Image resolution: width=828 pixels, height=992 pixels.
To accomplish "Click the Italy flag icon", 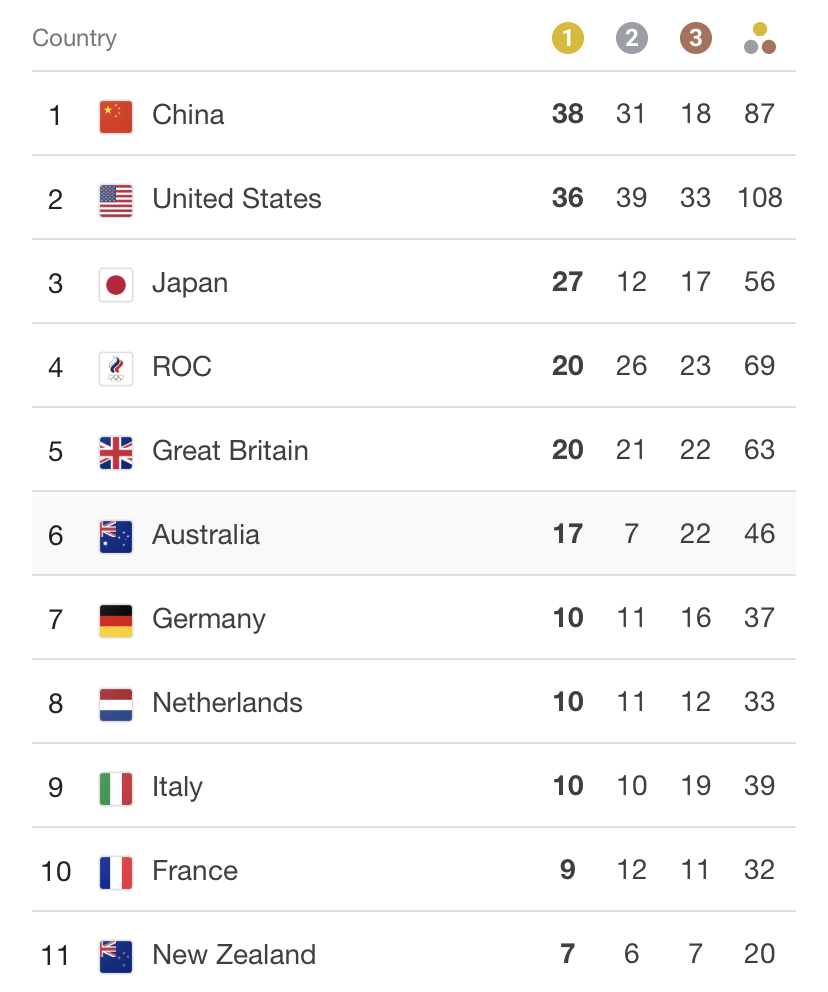I will tap(116, 789).
